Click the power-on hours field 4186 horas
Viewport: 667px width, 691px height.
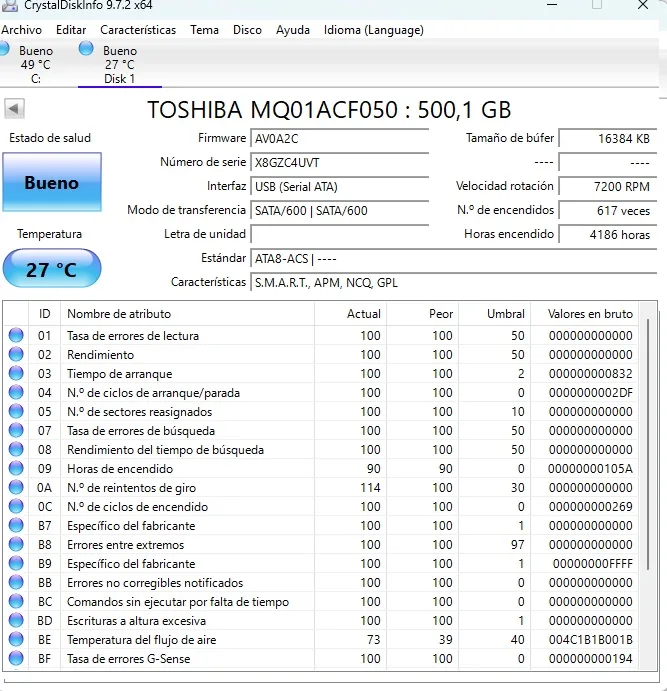(608, 234)
